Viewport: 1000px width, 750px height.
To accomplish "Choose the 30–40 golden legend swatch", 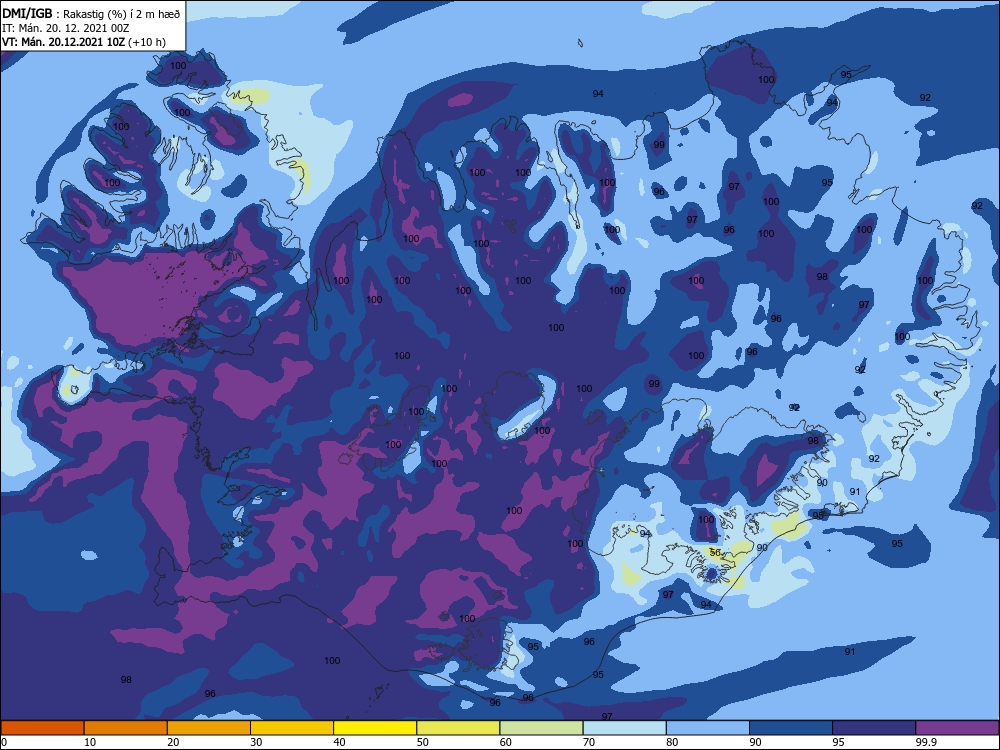I will (x=292, y=728).
